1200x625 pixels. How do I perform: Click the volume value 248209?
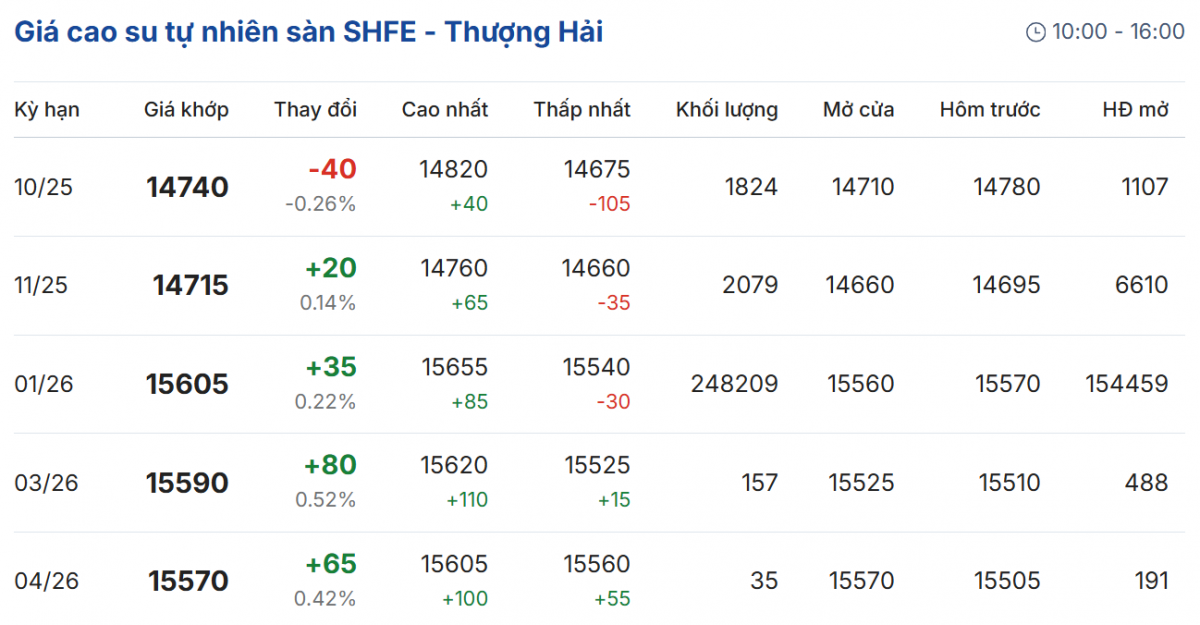734,384
